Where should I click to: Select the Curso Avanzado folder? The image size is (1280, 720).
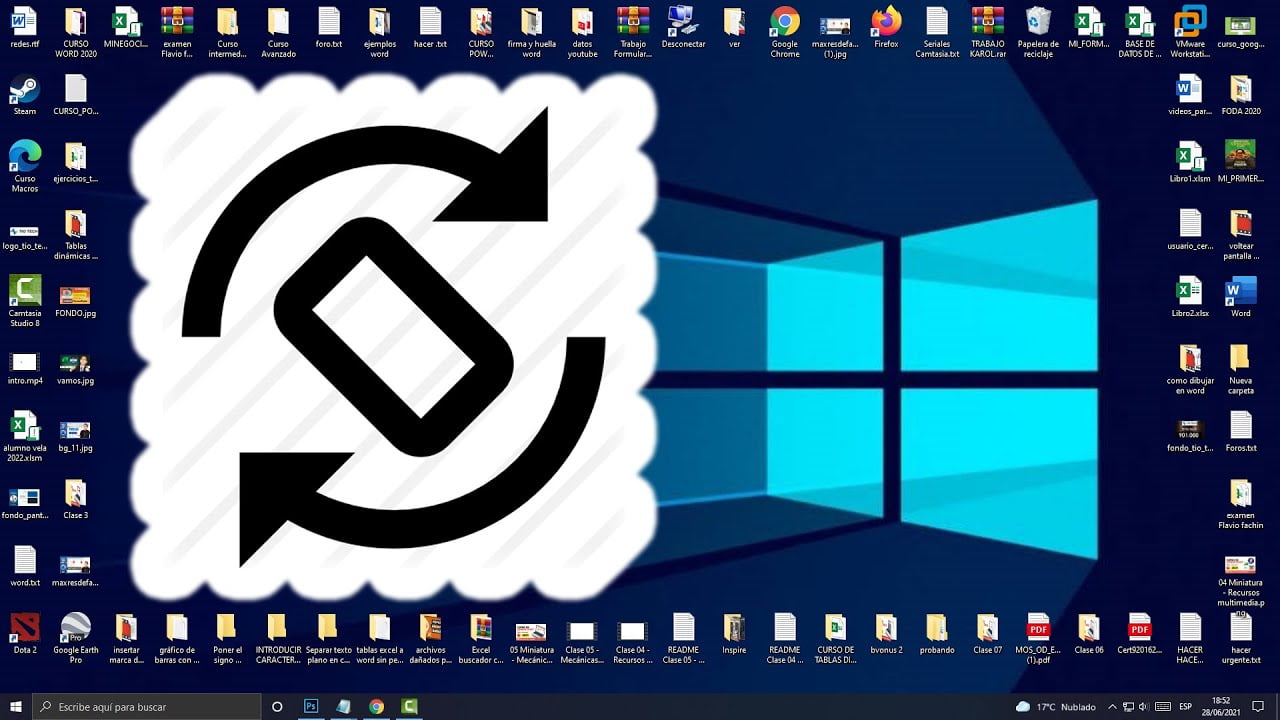tap(278, 32)
